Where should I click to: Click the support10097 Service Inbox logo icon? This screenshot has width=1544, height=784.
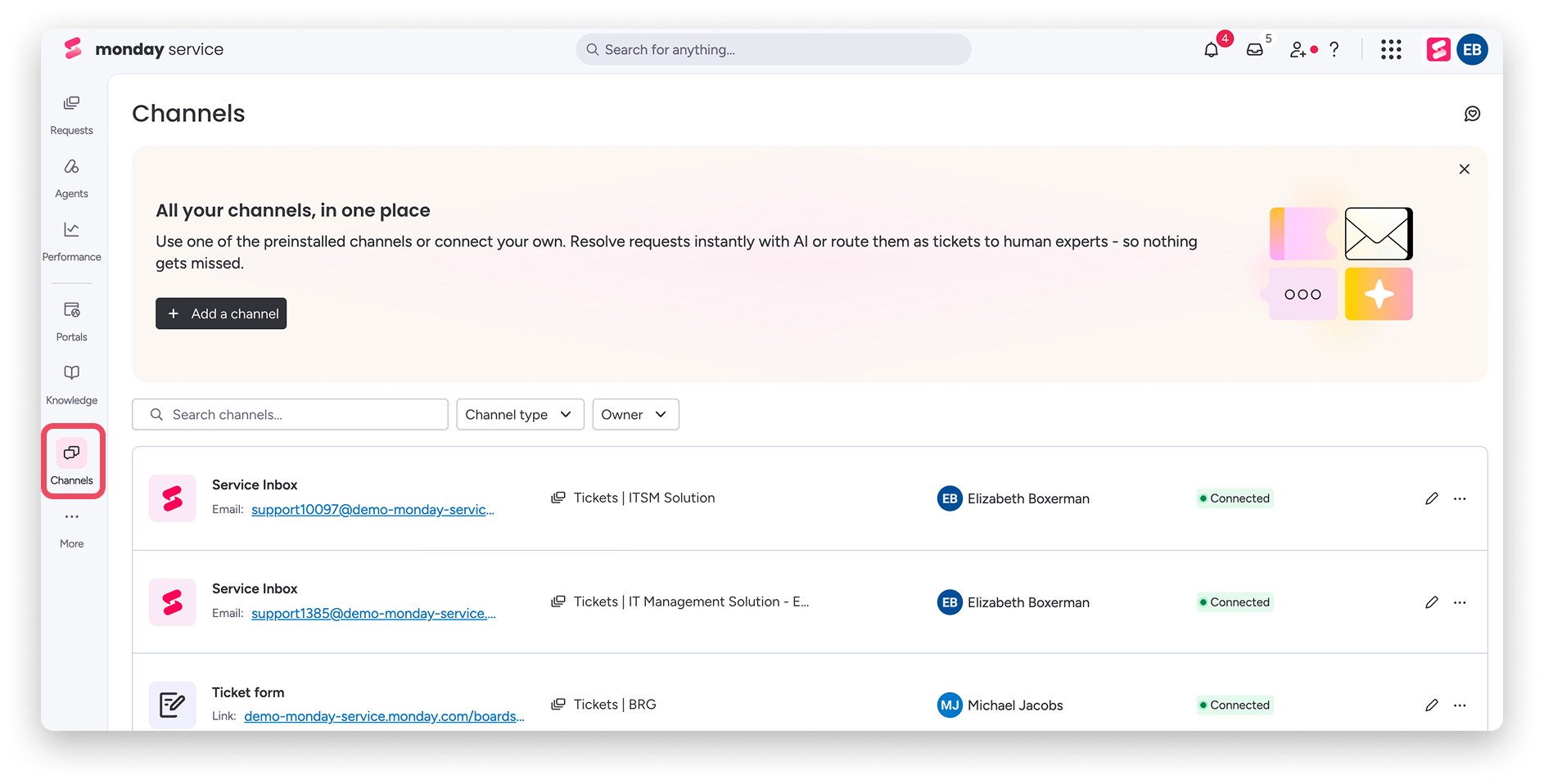click(x=173, y=498)
